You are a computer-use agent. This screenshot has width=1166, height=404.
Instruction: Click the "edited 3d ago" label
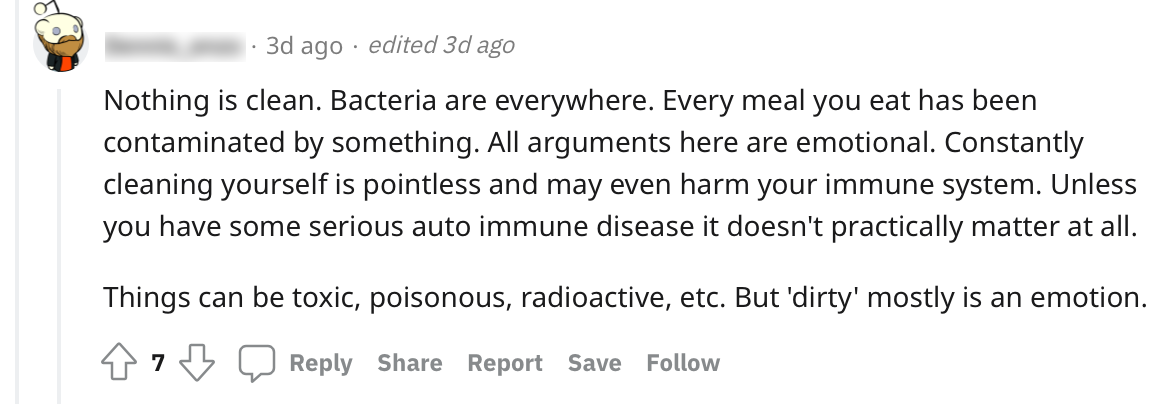441,45
